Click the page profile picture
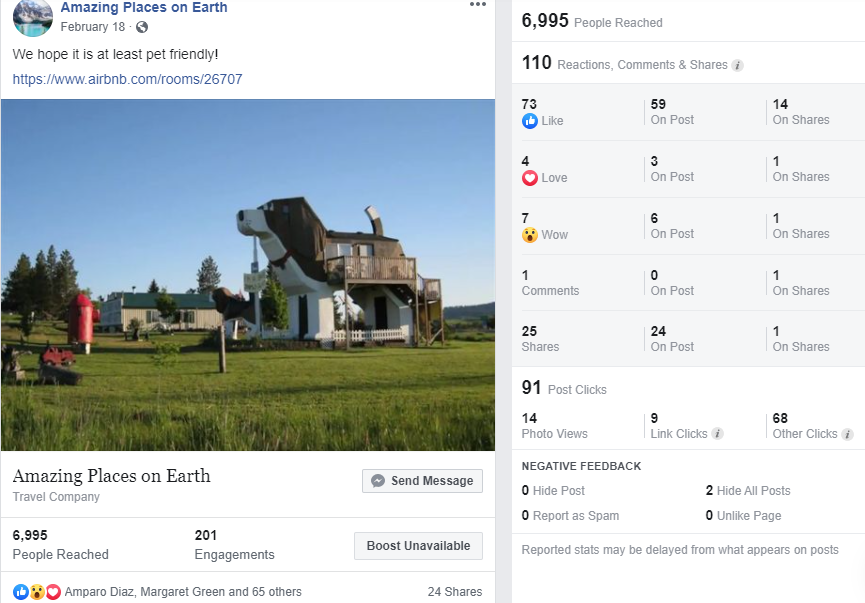 (x=30, y=18)
